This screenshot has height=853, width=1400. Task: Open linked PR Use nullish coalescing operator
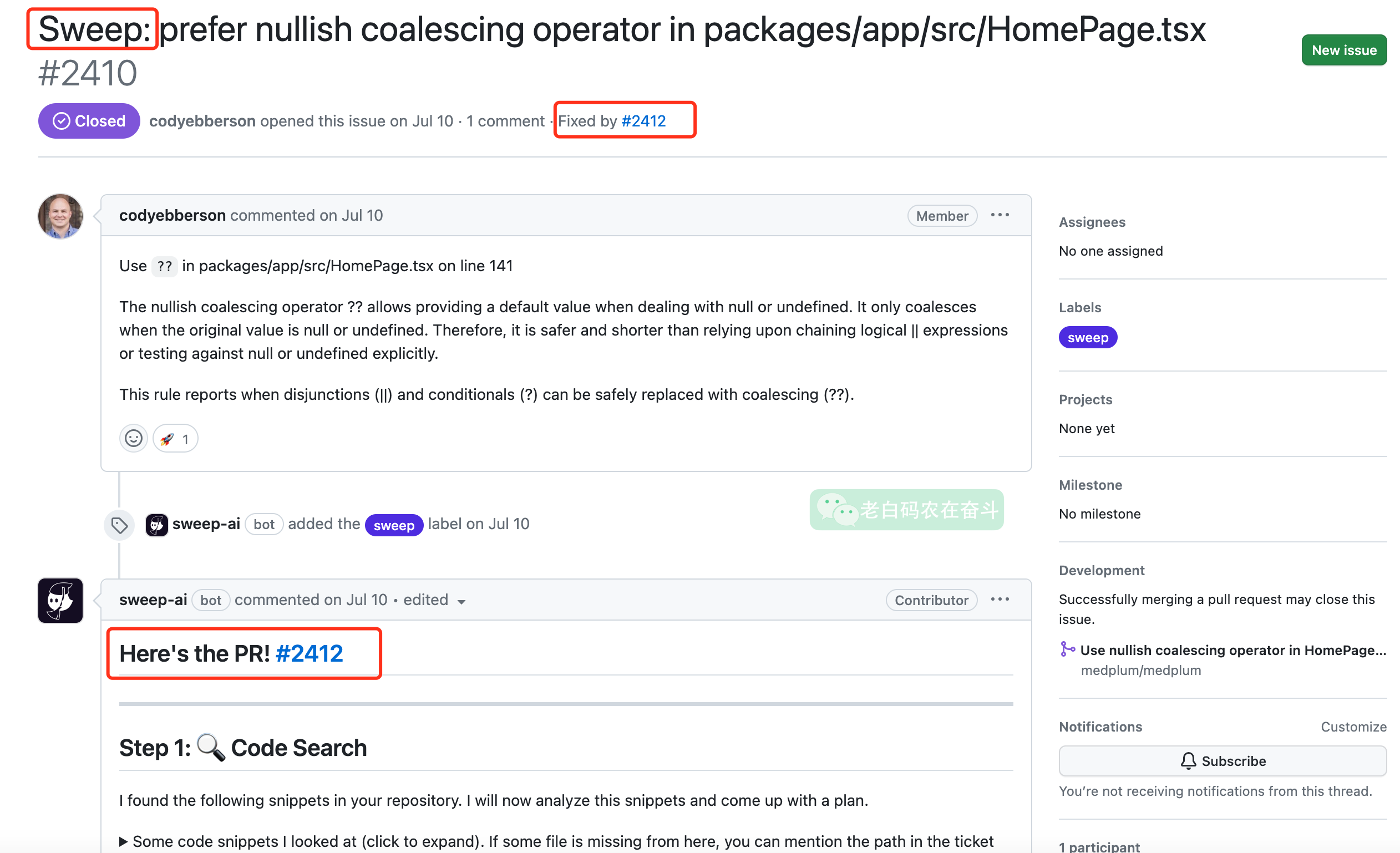coord(1233,650)
